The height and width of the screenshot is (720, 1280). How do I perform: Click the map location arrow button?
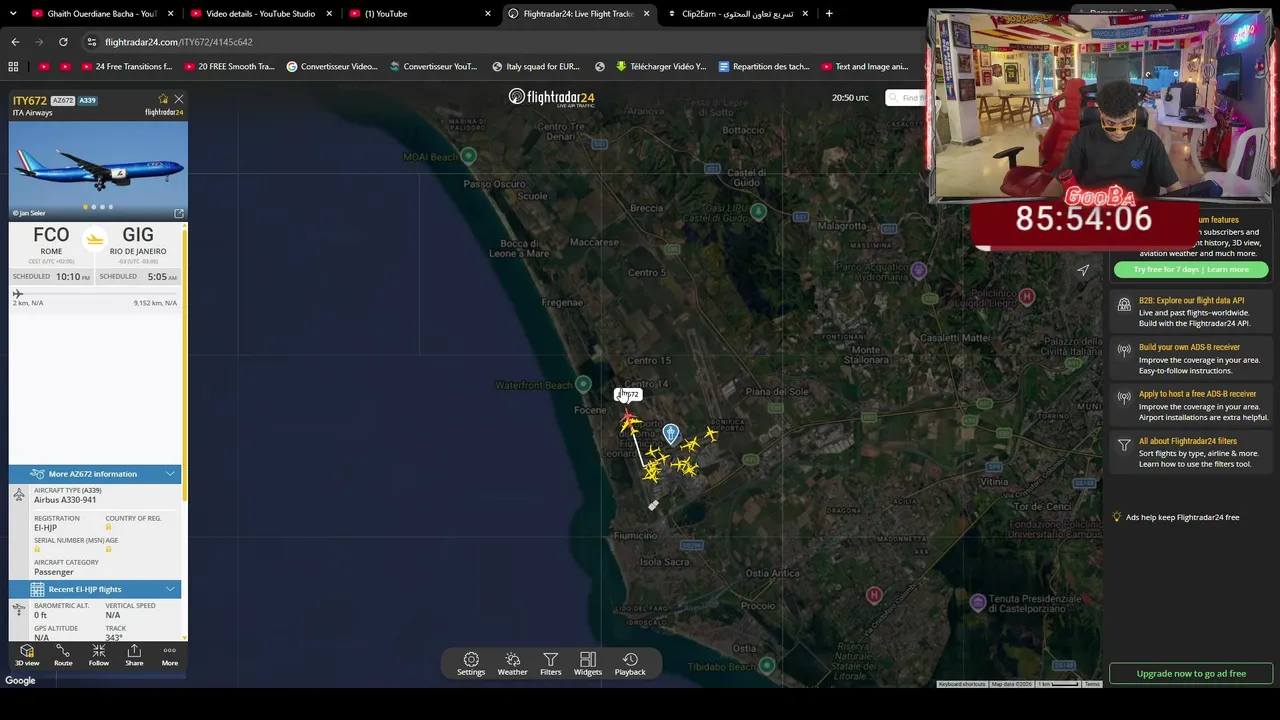click(x=1083, y=270)
